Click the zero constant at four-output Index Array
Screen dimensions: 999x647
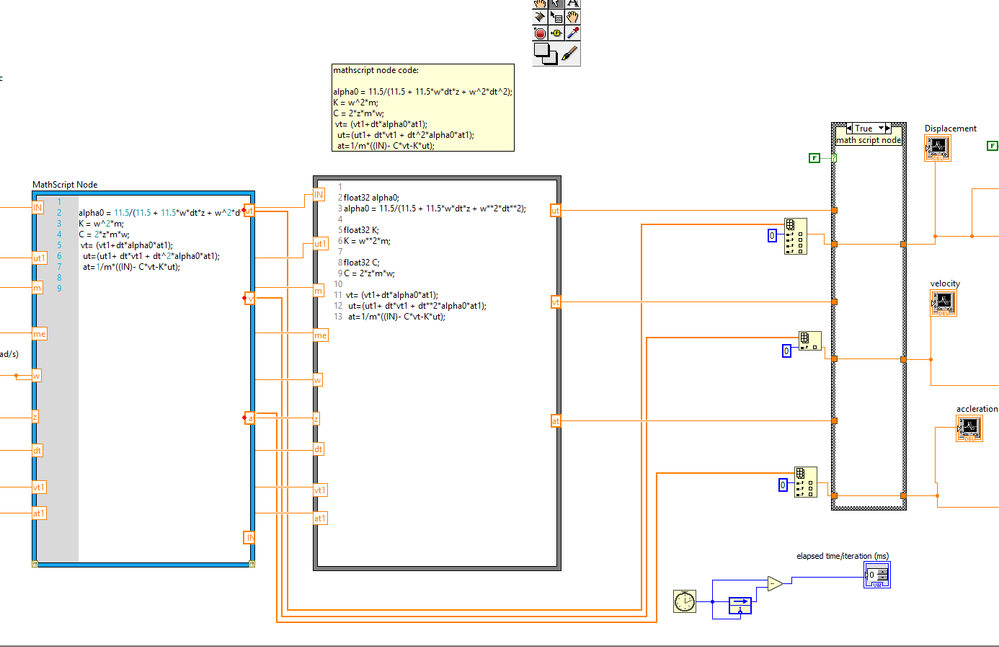pyautogui.click(x=772, y=236)
